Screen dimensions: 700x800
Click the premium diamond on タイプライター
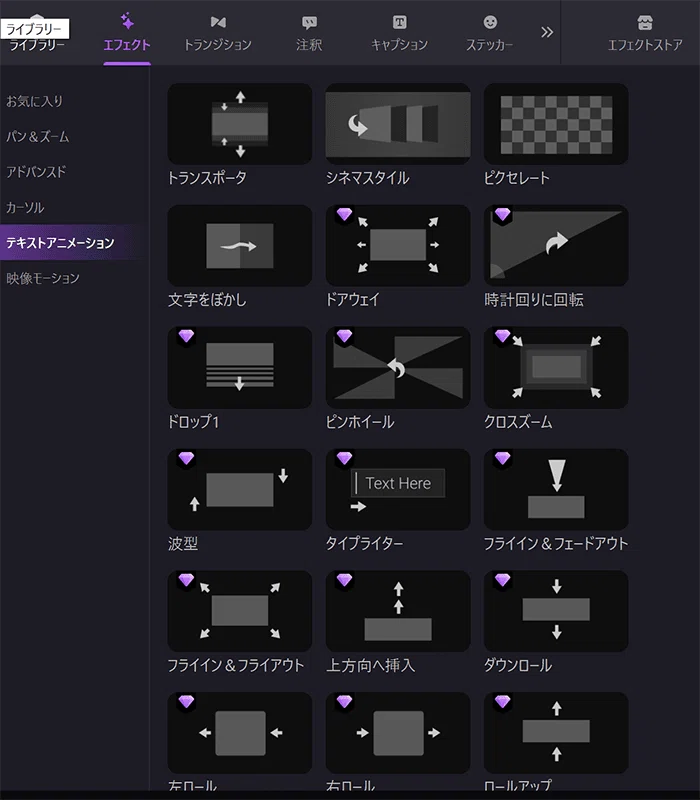point(344,458)
